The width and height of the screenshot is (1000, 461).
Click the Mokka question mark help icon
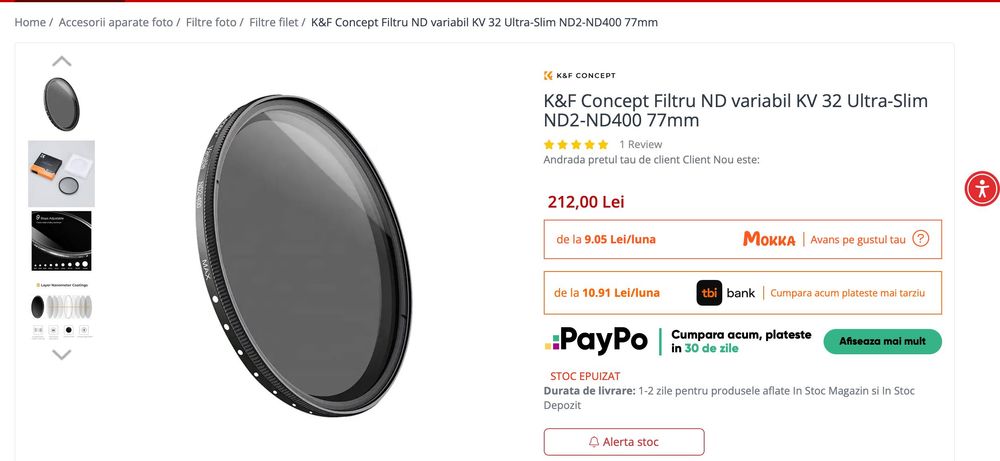pyautogui.click(x=921, y=239)
